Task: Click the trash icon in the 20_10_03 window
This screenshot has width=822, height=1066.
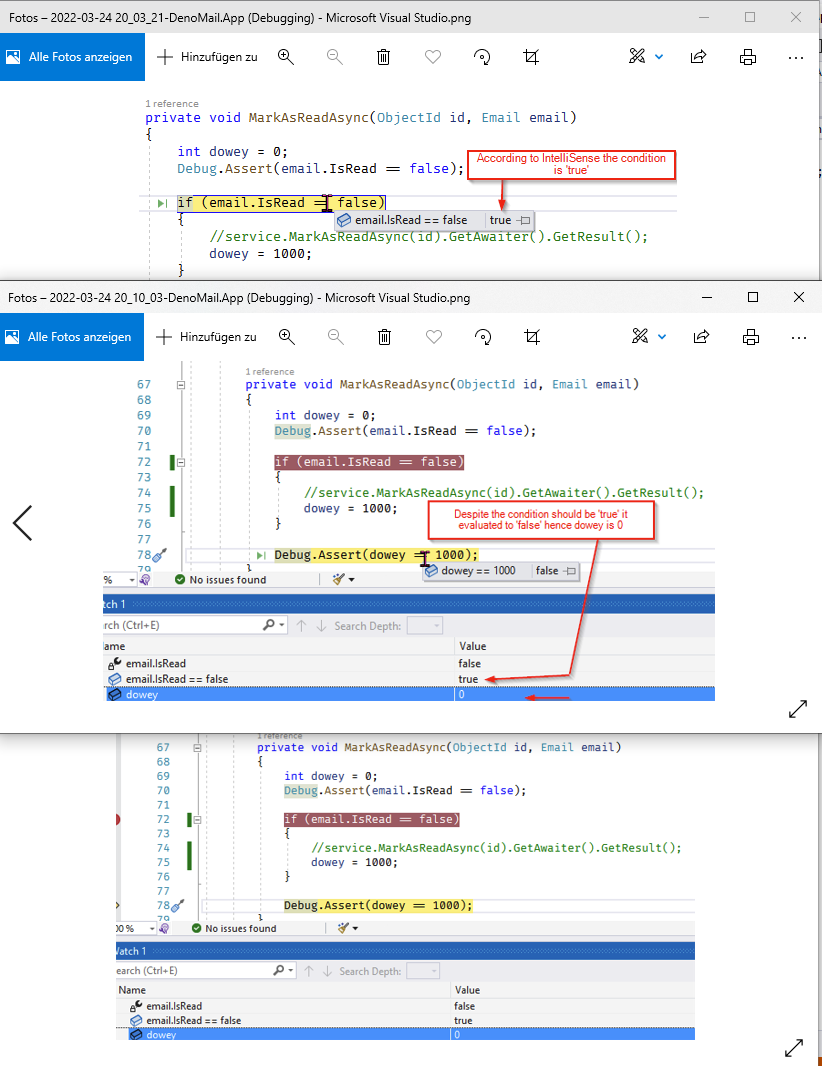Action: [383, 337]
